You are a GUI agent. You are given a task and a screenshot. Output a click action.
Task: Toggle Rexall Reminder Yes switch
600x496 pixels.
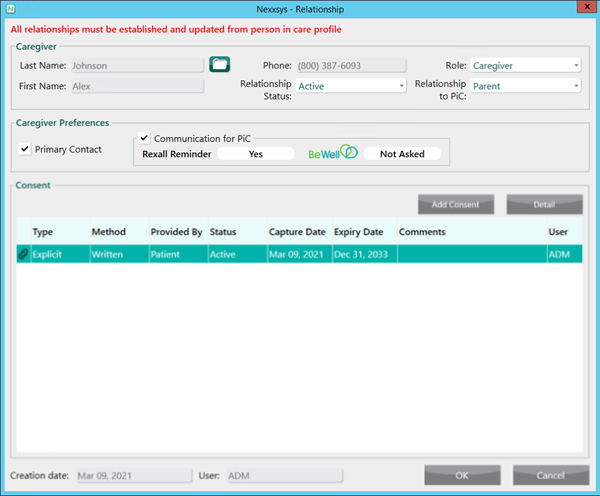click(256, 154)
